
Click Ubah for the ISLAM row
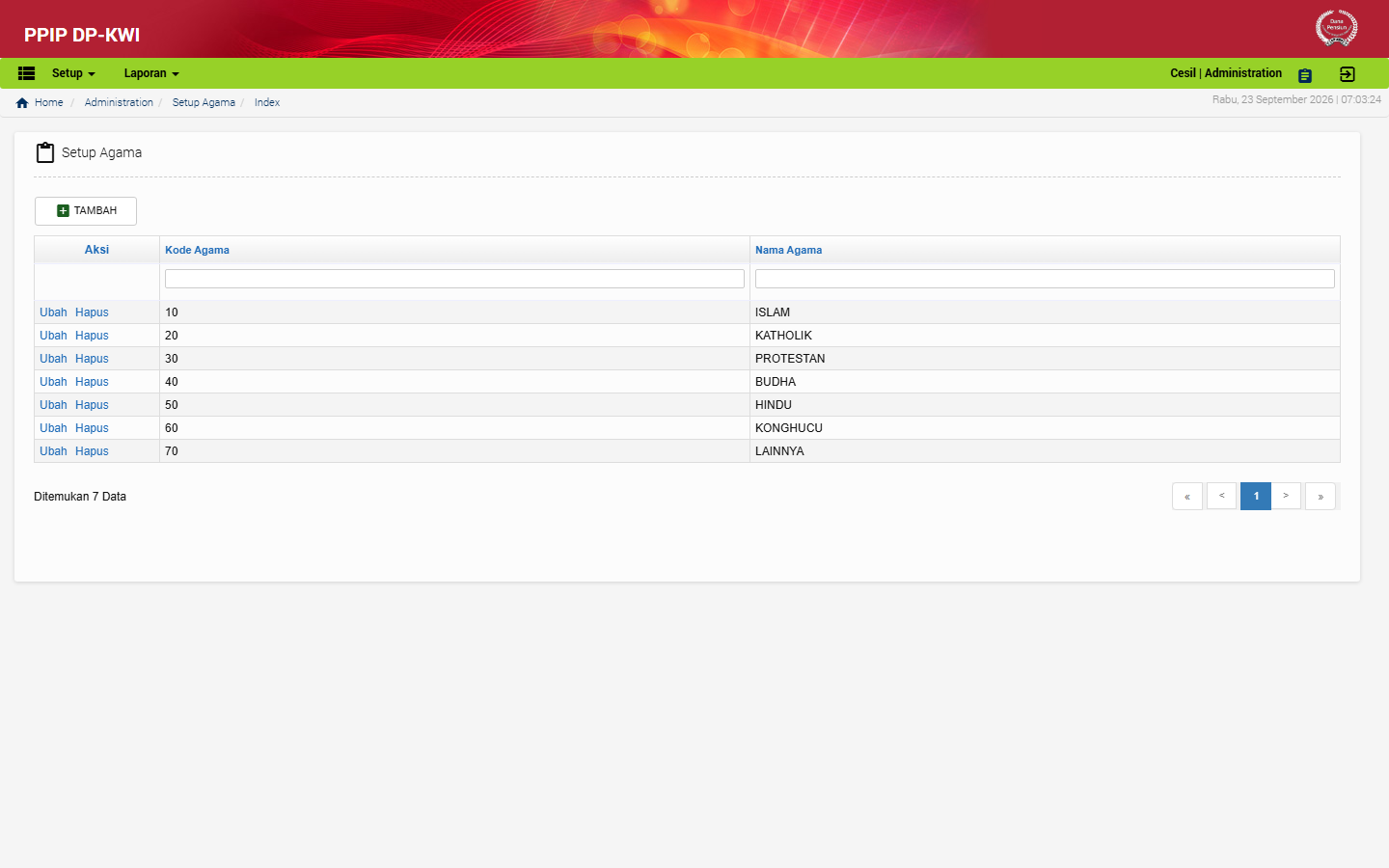click(x=53, y=312)
